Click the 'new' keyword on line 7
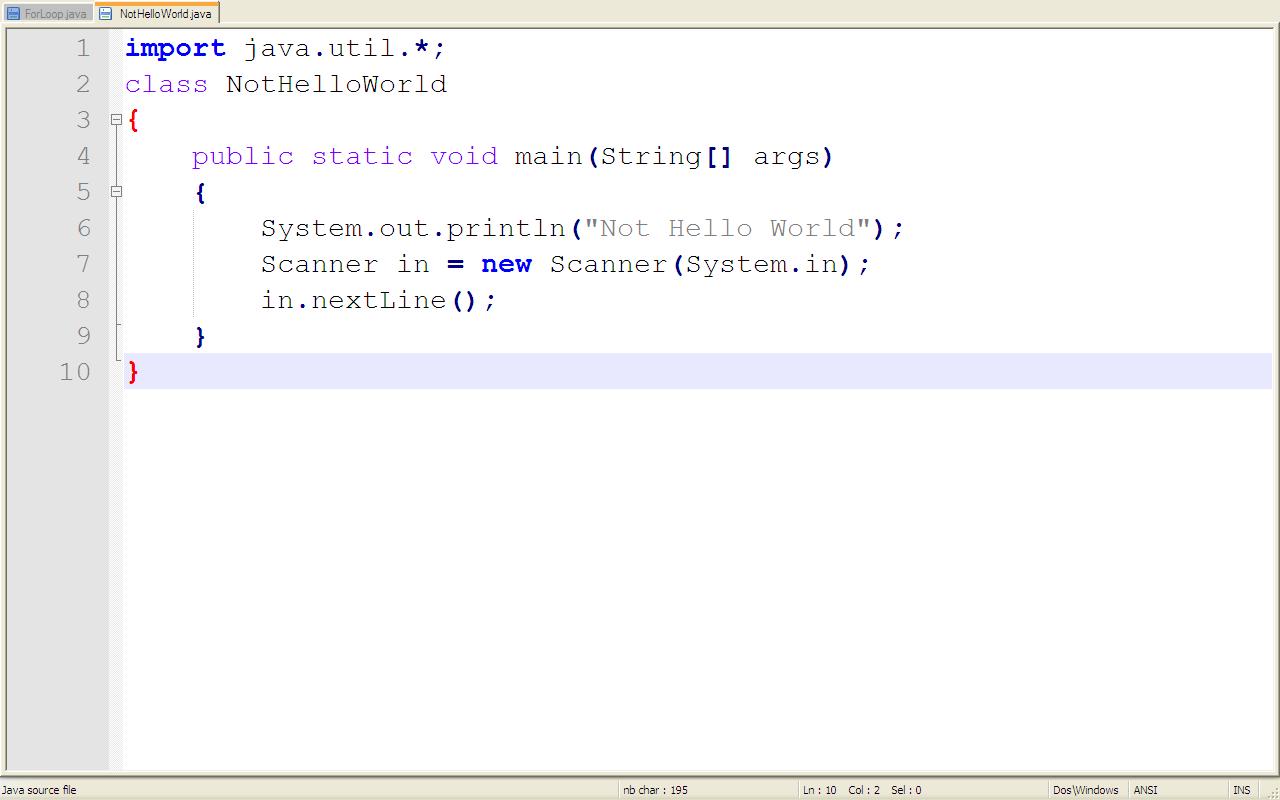The width and height of the screenshot is (1280, 800). [506, 265]
